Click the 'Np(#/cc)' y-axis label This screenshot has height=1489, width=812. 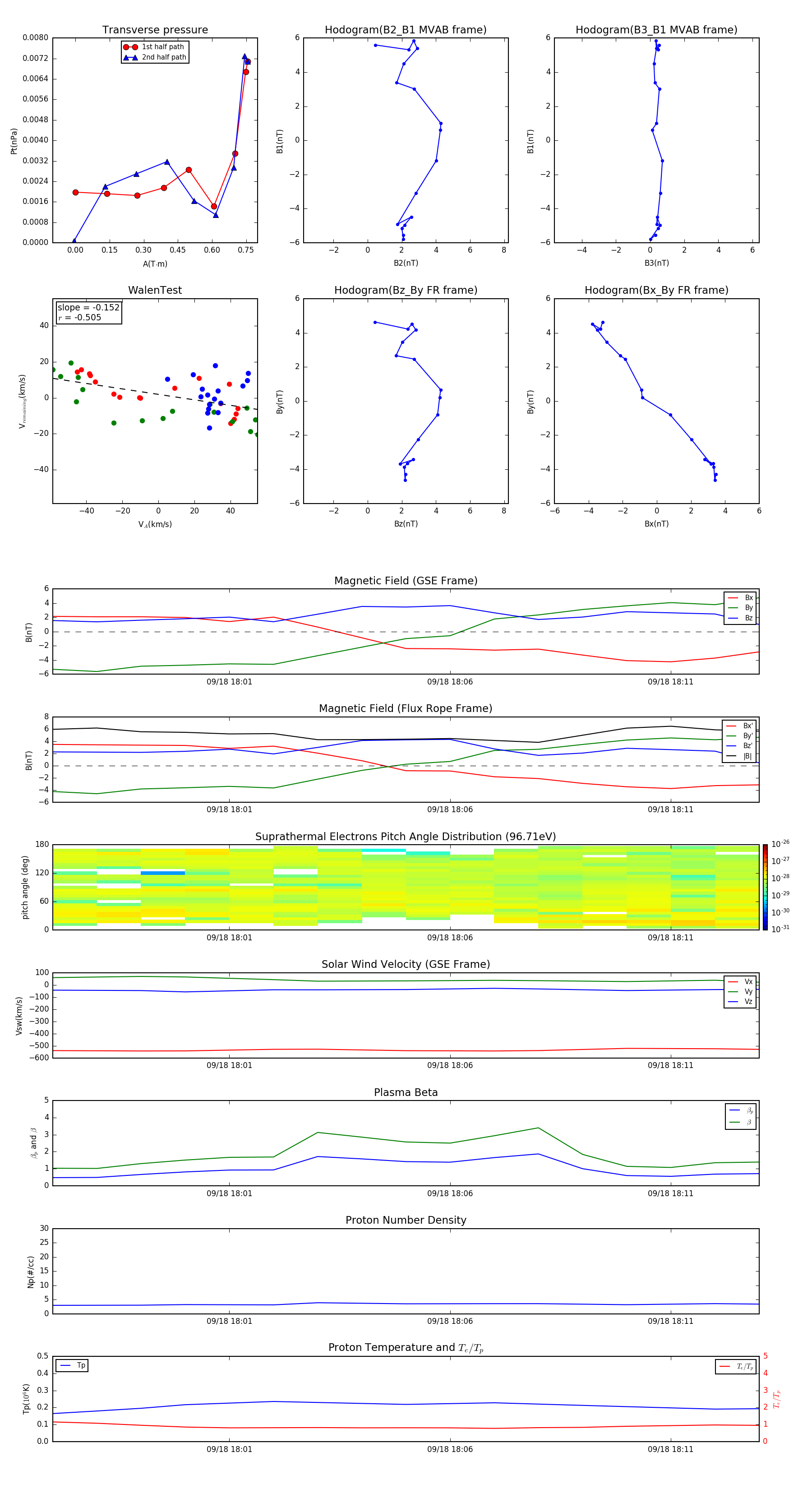point(31,1271)
